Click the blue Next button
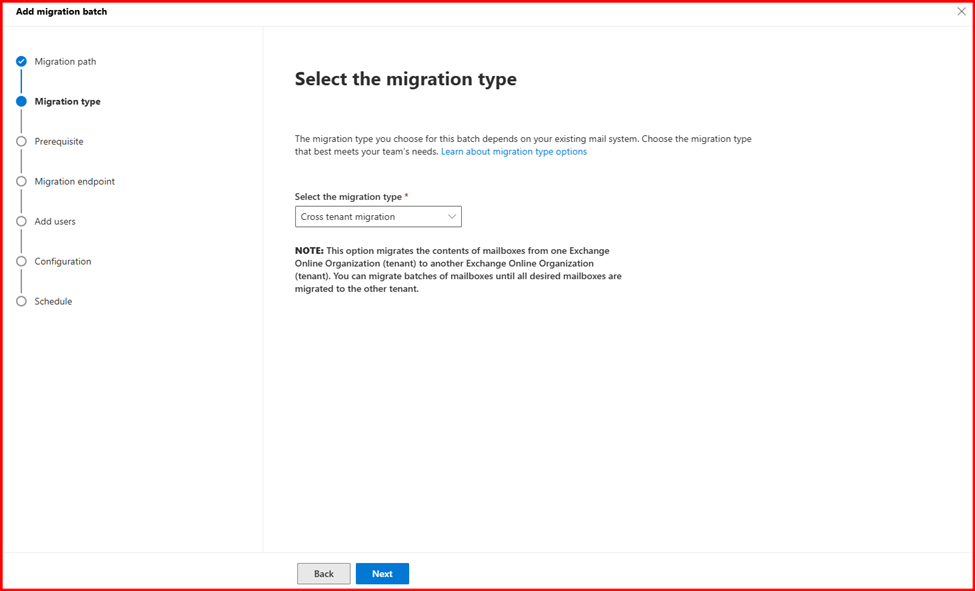 pyautogui.click(x=382, y=574)
